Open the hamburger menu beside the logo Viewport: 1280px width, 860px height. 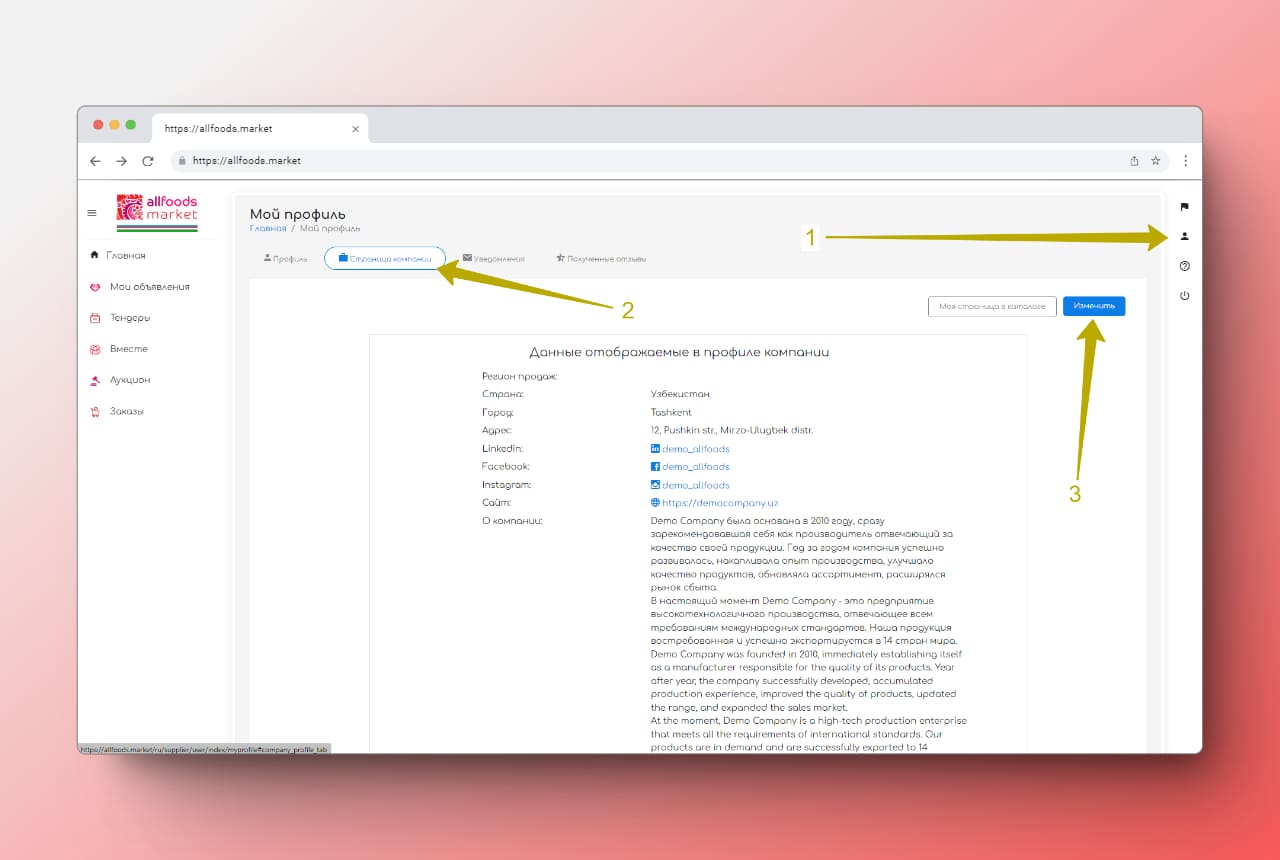coord(92,212)
